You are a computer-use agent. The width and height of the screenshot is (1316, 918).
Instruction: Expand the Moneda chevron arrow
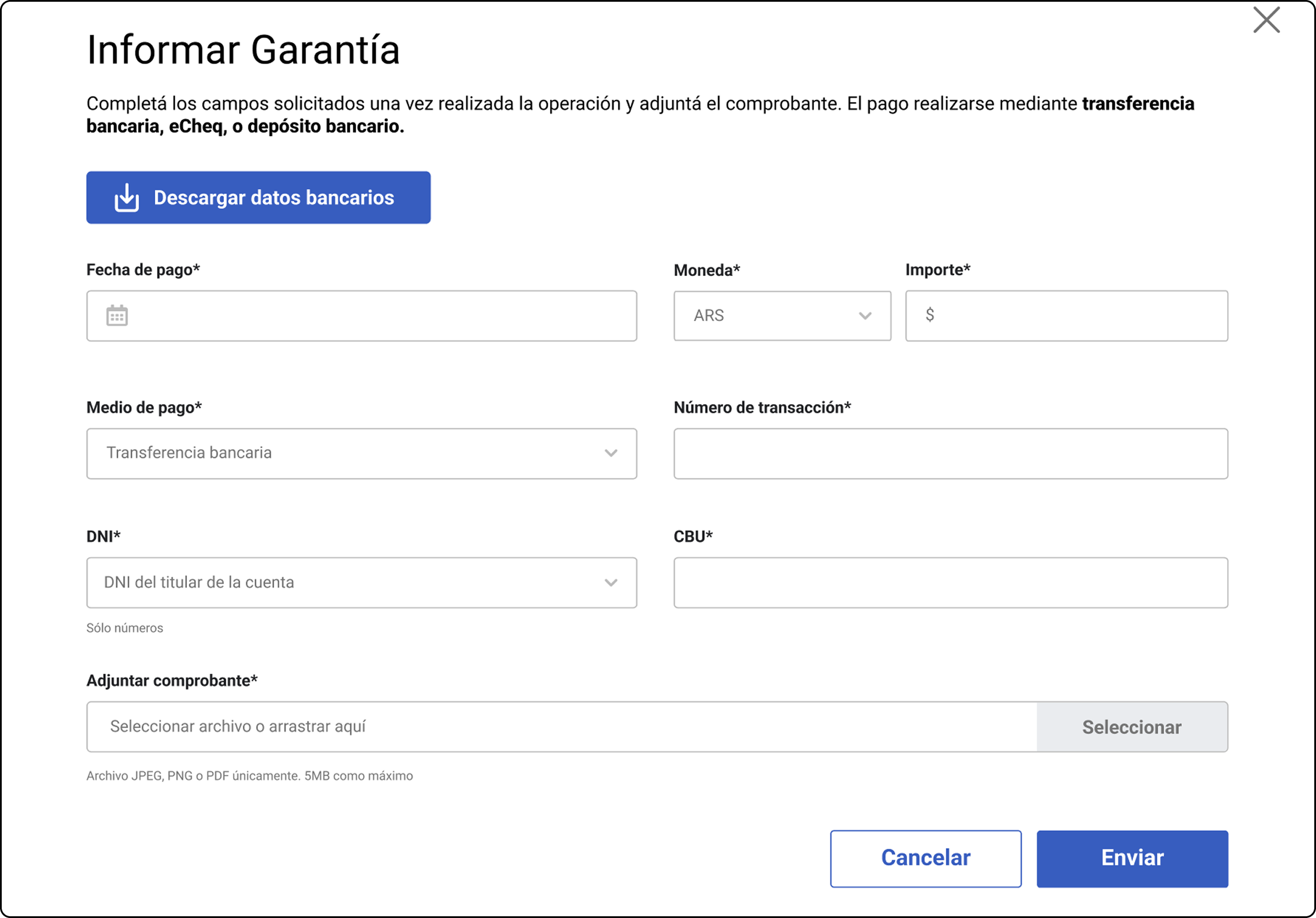(x=865, y=316)
